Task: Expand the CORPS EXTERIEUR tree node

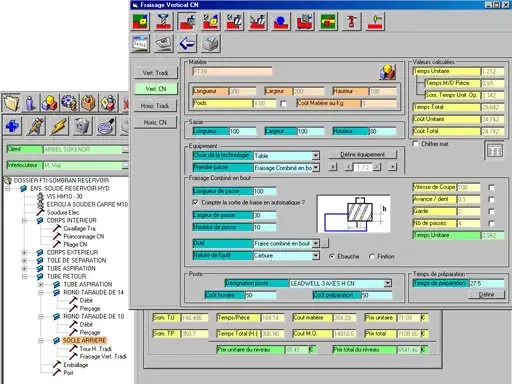Action: coord(24,252)
